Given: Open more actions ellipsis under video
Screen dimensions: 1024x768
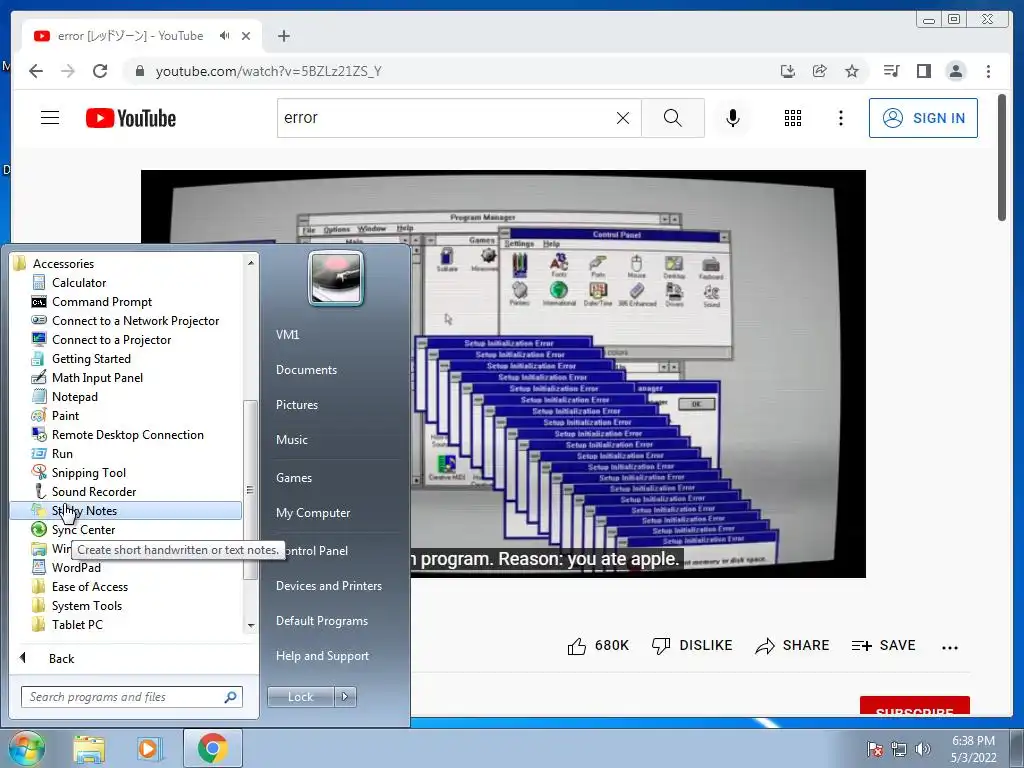Looking at the screenshot, I should point(950,647).
